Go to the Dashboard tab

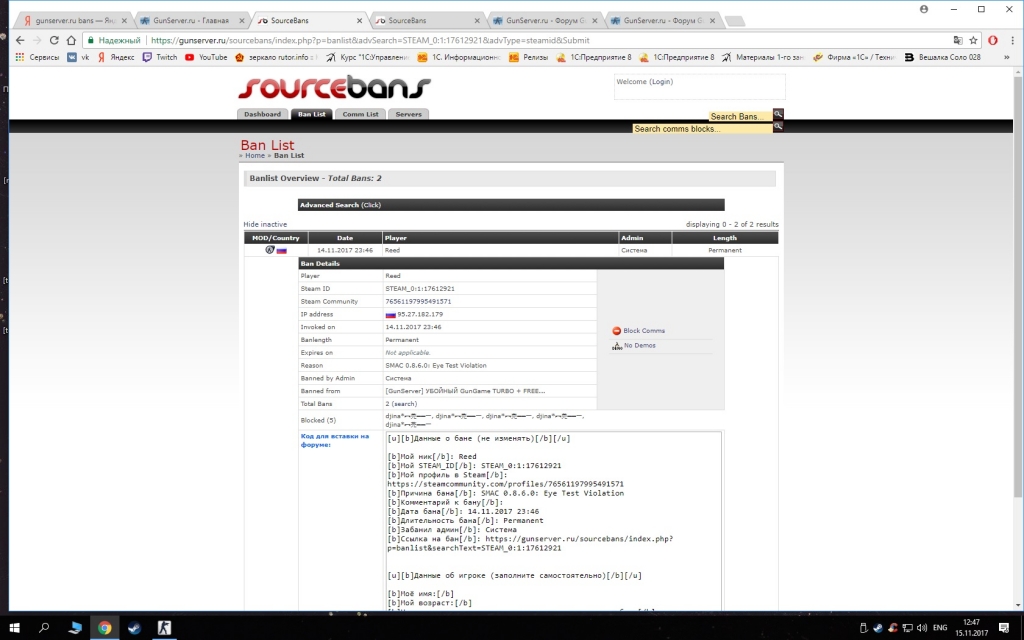[x=263, y=114]
